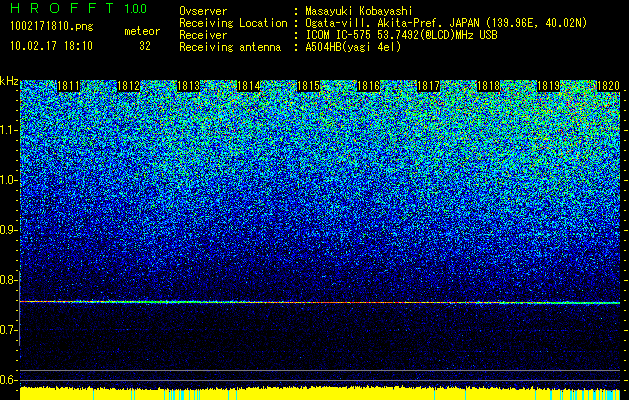Click the meteor count 32
Image resolution: width=629 pixels, height=400 pixels.
145,46
